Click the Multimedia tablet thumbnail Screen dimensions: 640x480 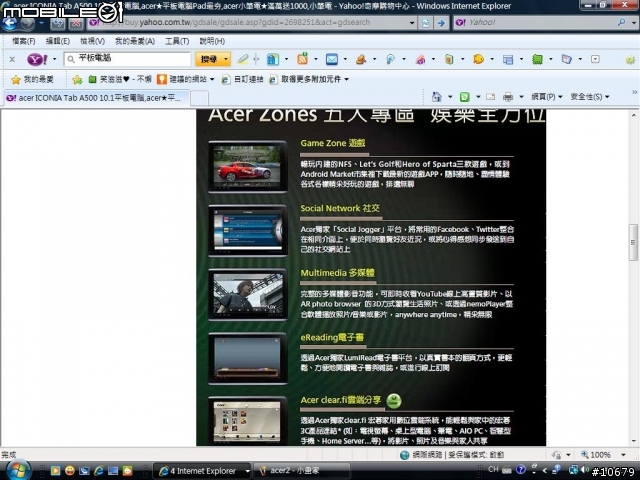click(248, 295)
